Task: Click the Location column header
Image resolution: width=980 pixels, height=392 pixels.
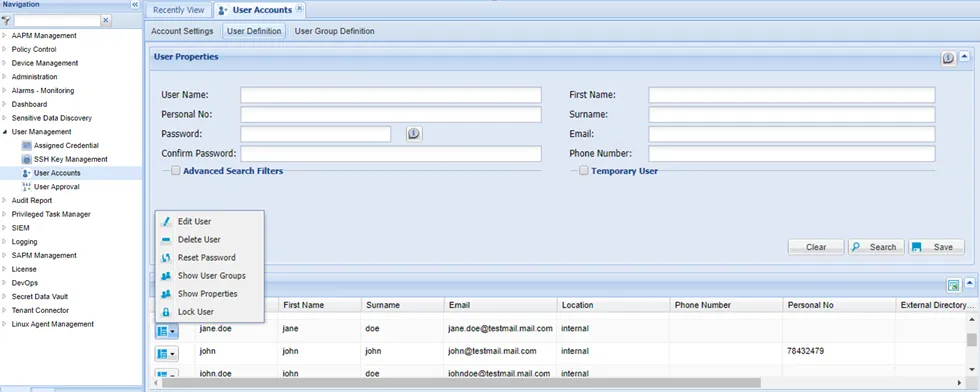Action: 613,305
